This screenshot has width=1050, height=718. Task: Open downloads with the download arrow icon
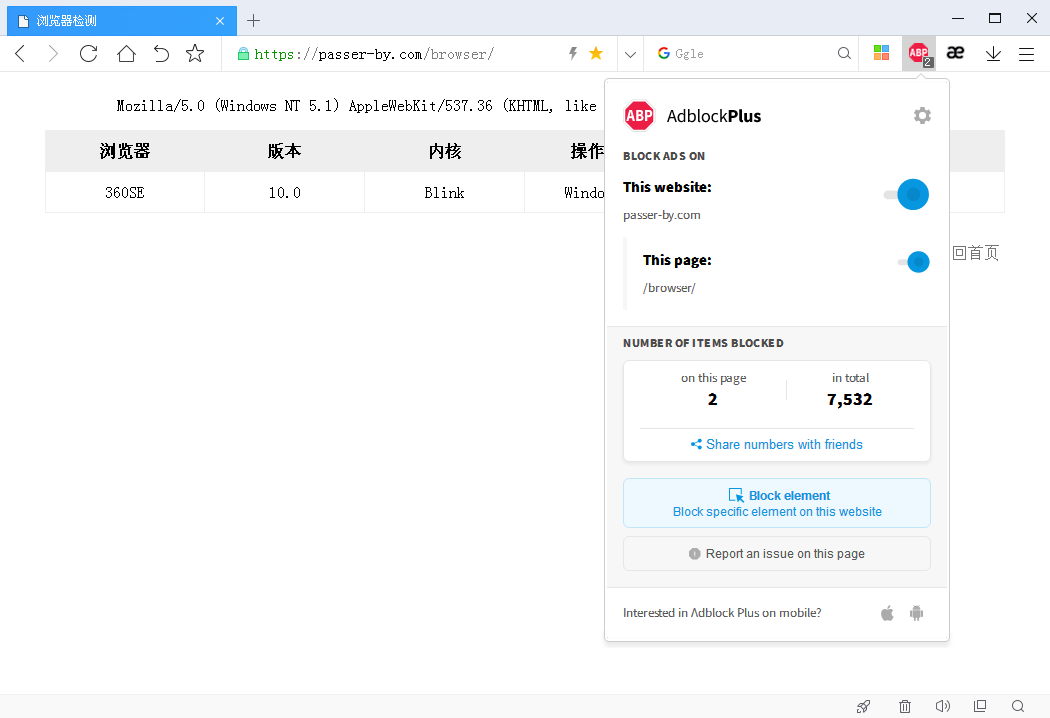point(993,54)
